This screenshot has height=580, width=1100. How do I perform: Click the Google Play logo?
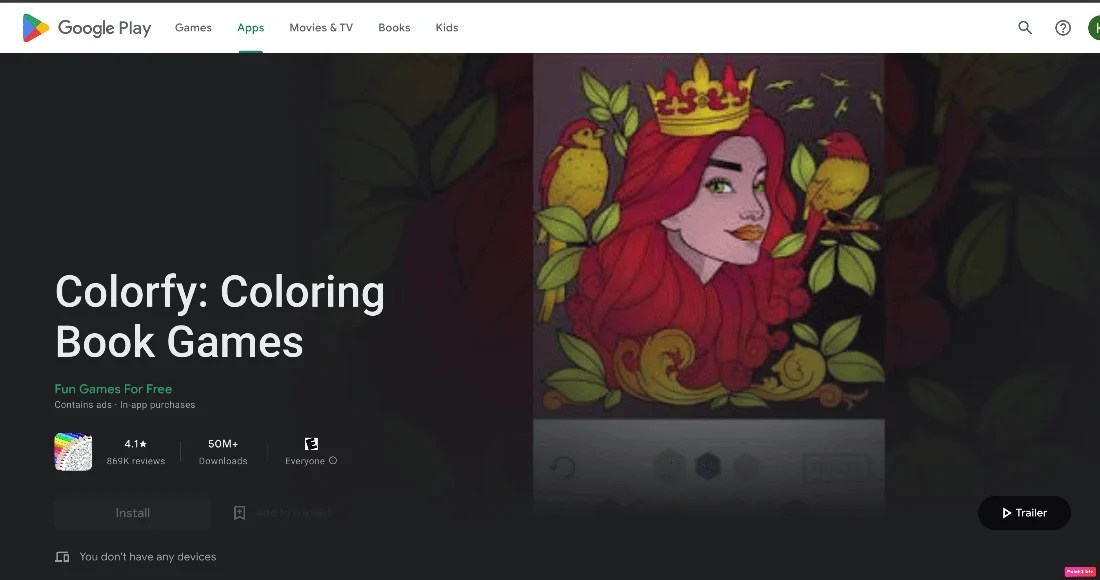pyautogui.click(x=86, y=27)
